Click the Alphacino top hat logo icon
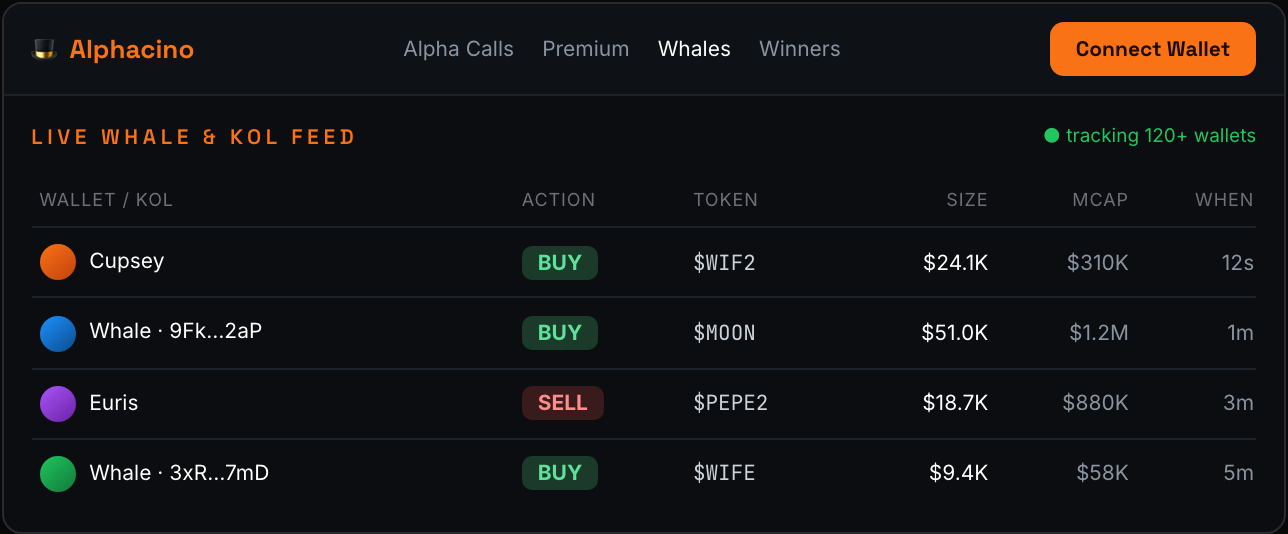Screen dimensions: 1288x534 [x=44, y=49]
